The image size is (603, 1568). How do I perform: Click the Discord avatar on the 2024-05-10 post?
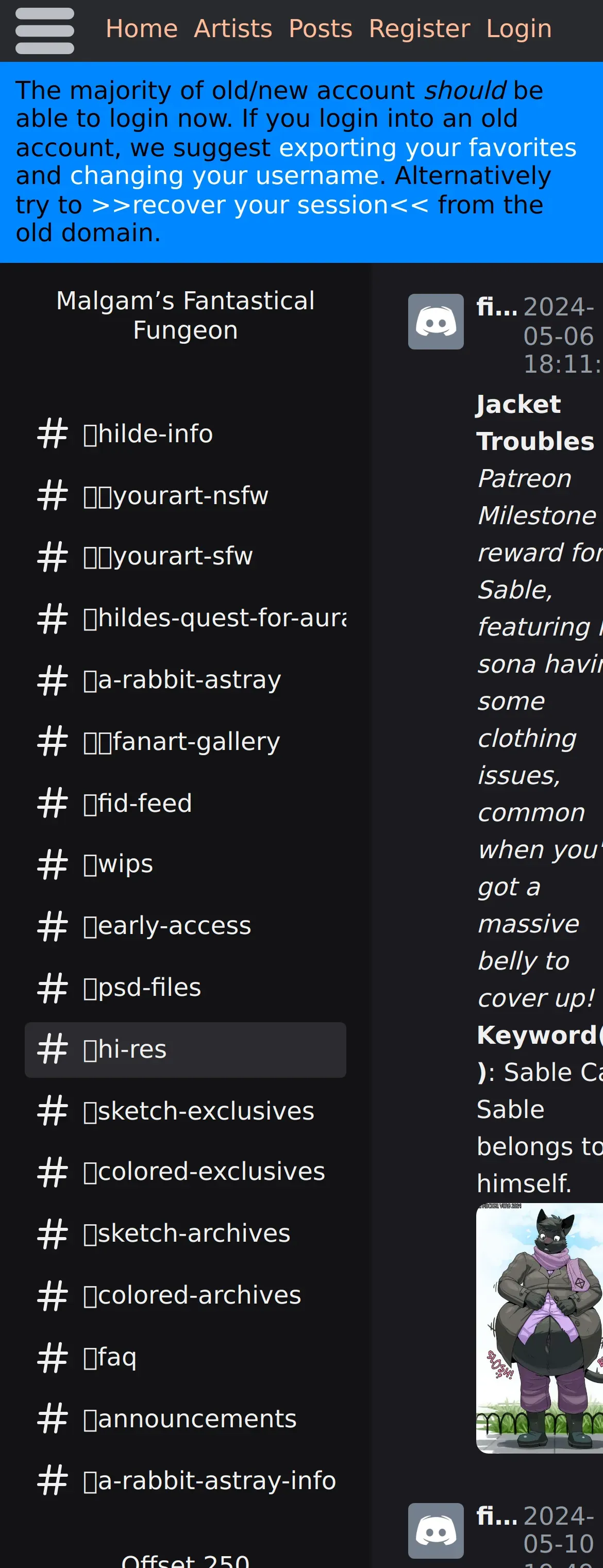435,1530
